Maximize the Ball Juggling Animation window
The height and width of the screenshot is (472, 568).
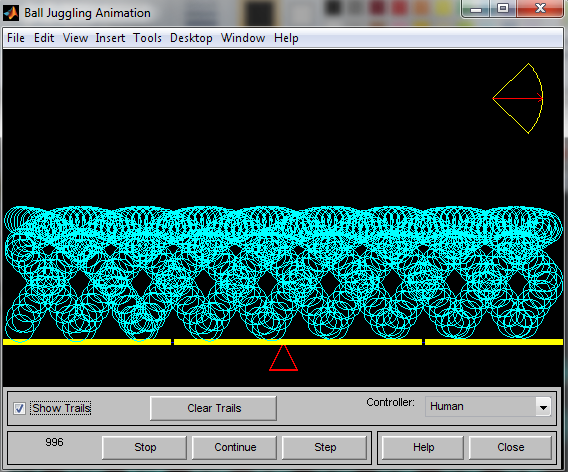[503, 9]
